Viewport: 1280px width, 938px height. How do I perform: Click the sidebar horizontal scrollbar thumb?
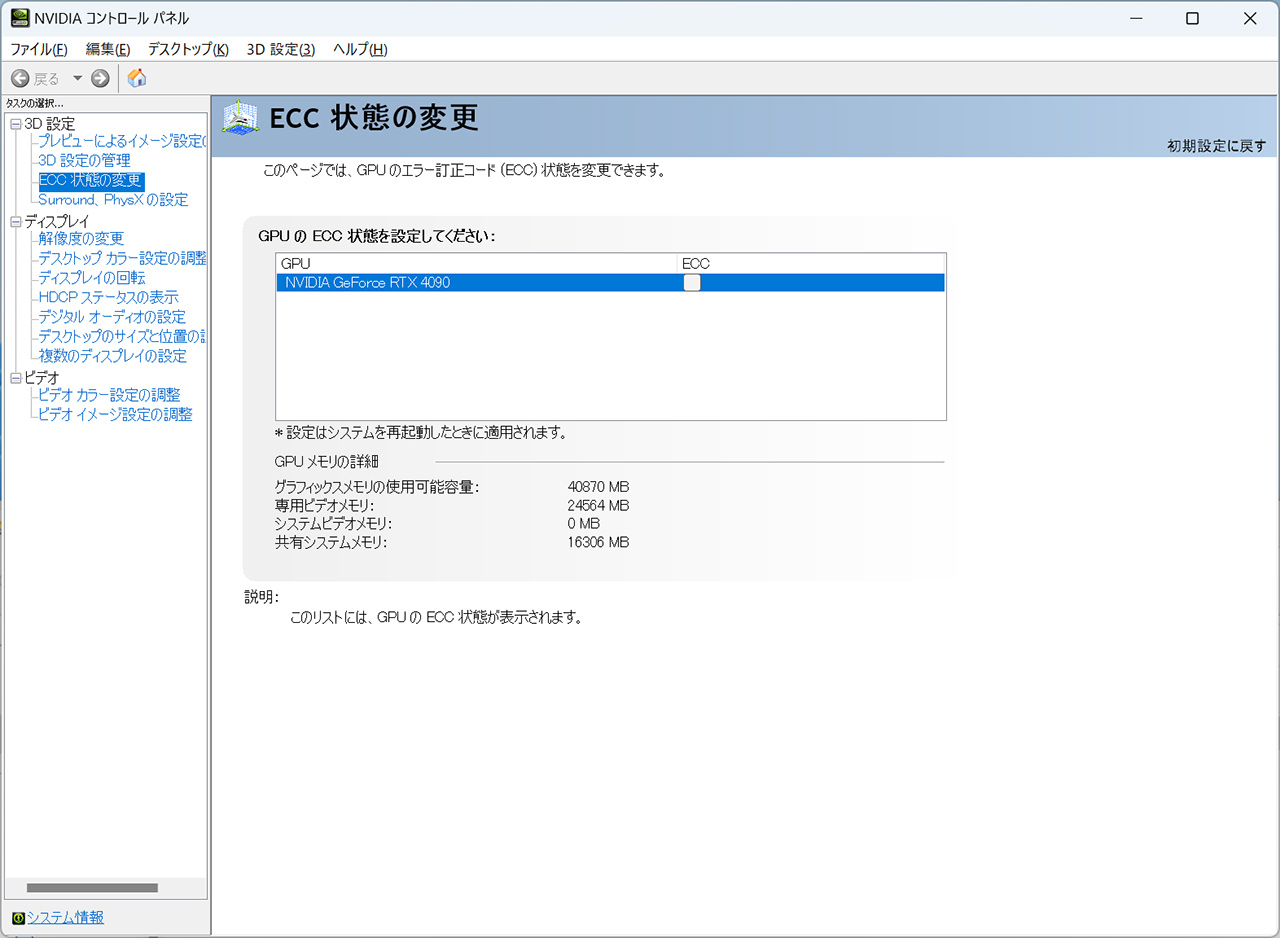click(x=92, y=888)
